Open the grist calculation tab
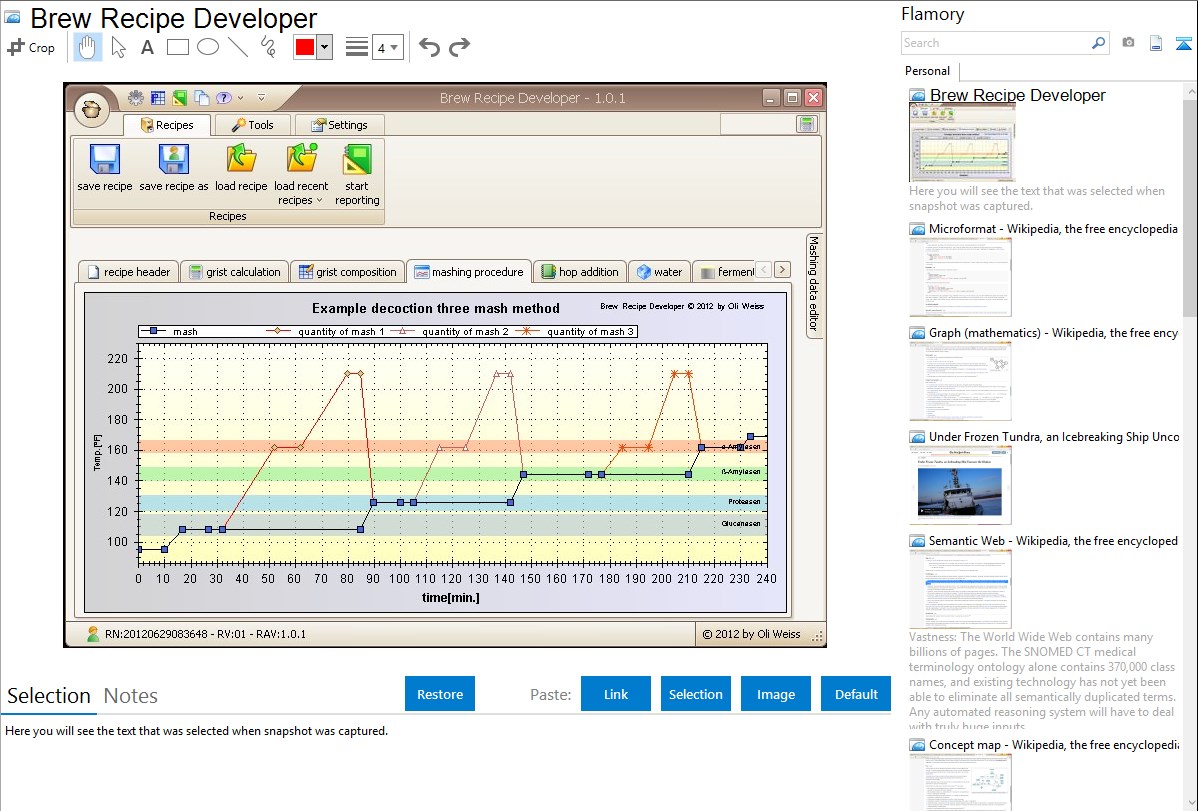This screenshot has height=811, width=1198. pyautogui.click(x=235, y=272)
